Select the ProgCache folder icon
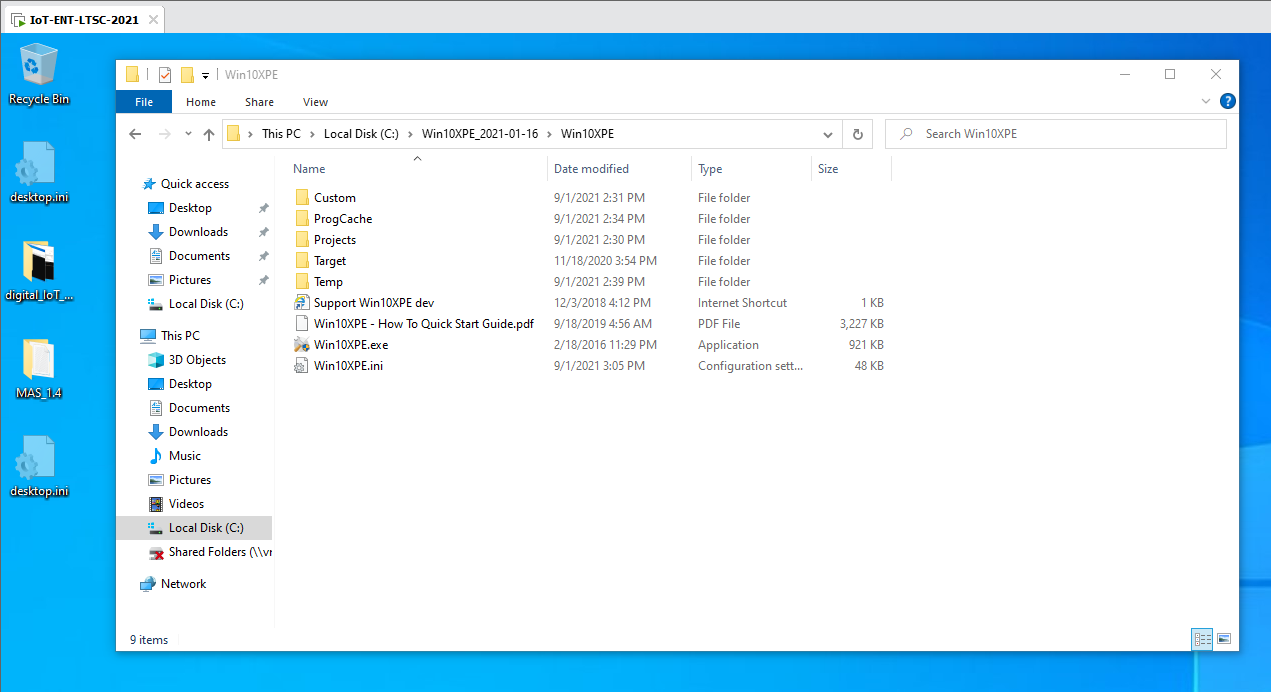The width and height of the screenshot is (1271, 692). 302,219
